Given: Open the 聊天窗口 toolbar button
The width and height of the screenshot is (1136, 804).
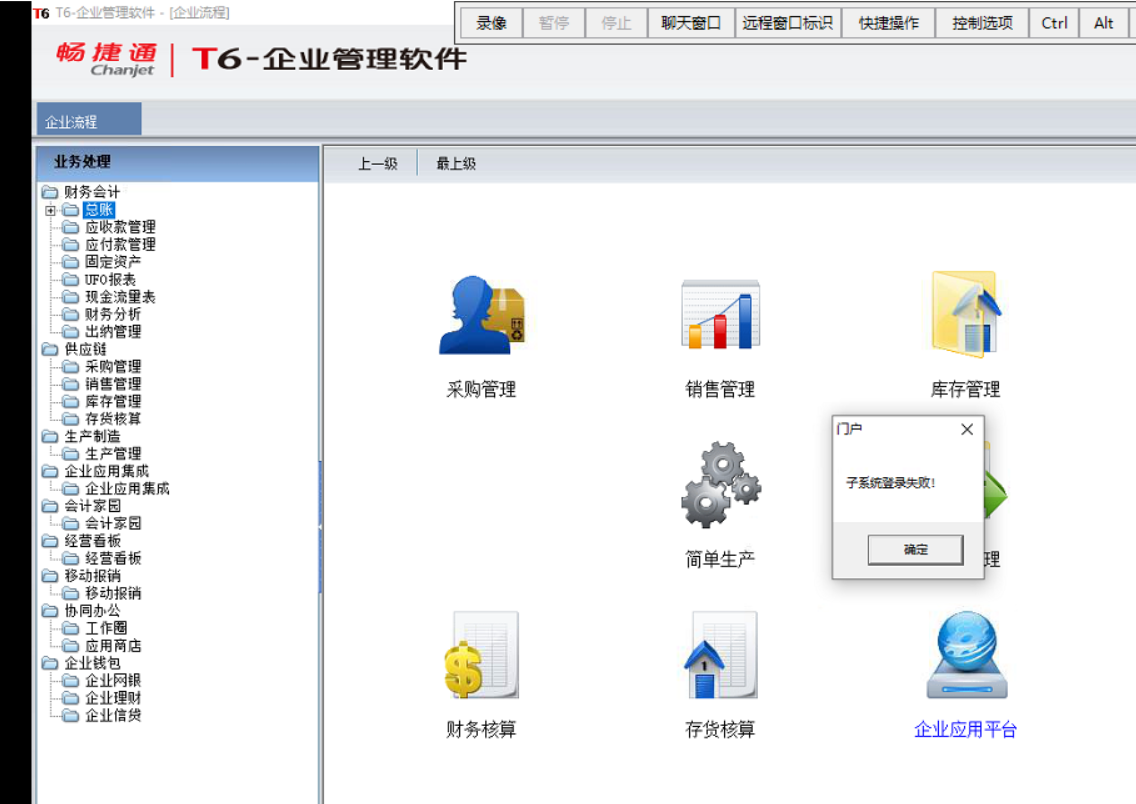Looking at the screenshot, I should coord(691,23).
